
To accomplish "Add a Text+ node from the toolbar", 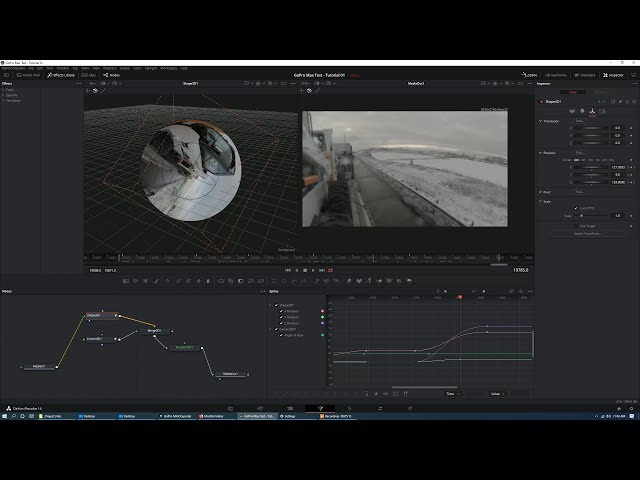I will [146, 281].
